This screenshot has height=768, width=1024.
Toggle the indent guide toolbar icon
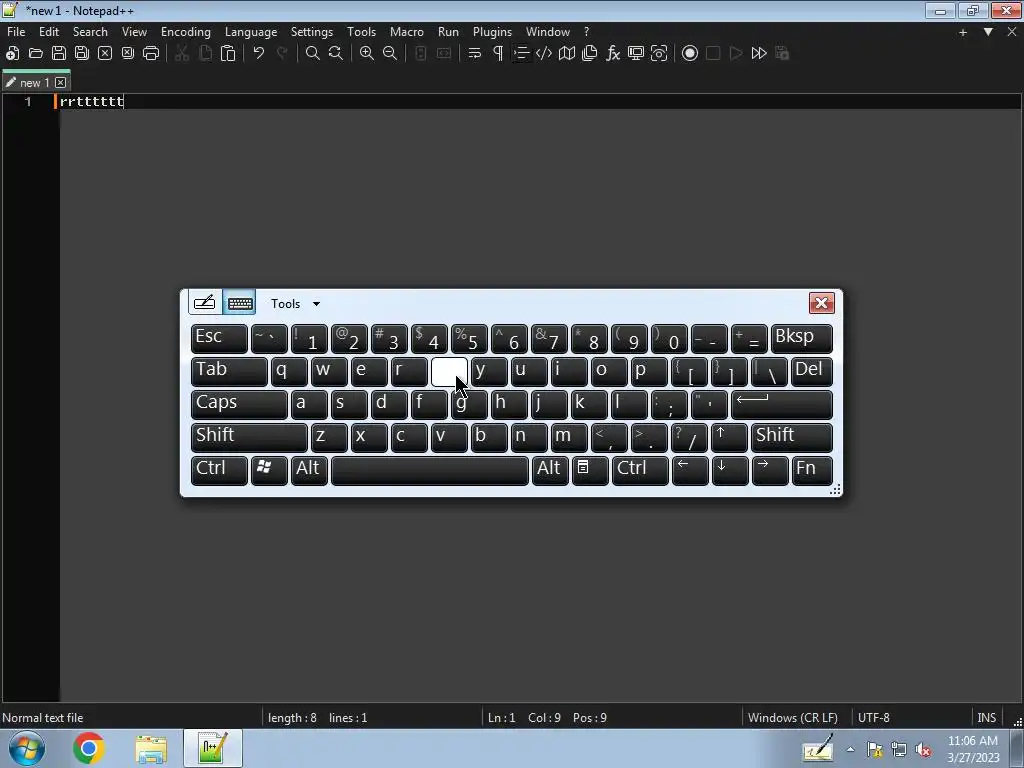tap(521, 54)
